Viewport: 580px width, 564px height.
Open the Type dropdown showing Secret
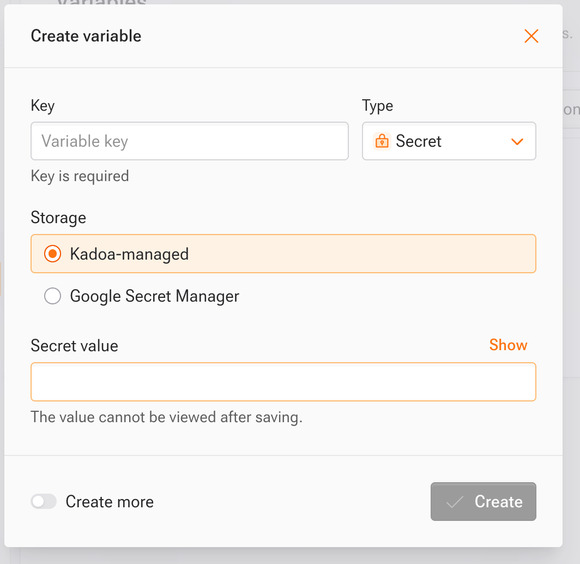pyautogui.click(x=449, y=141)
